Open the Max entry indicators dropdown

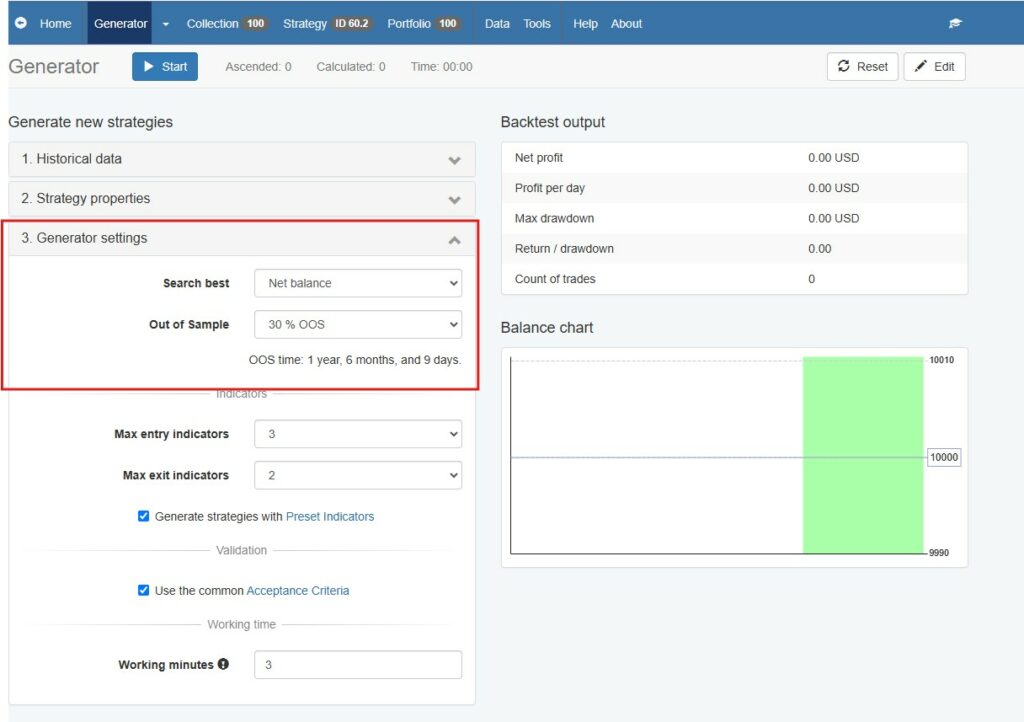[x=358, y=434]
